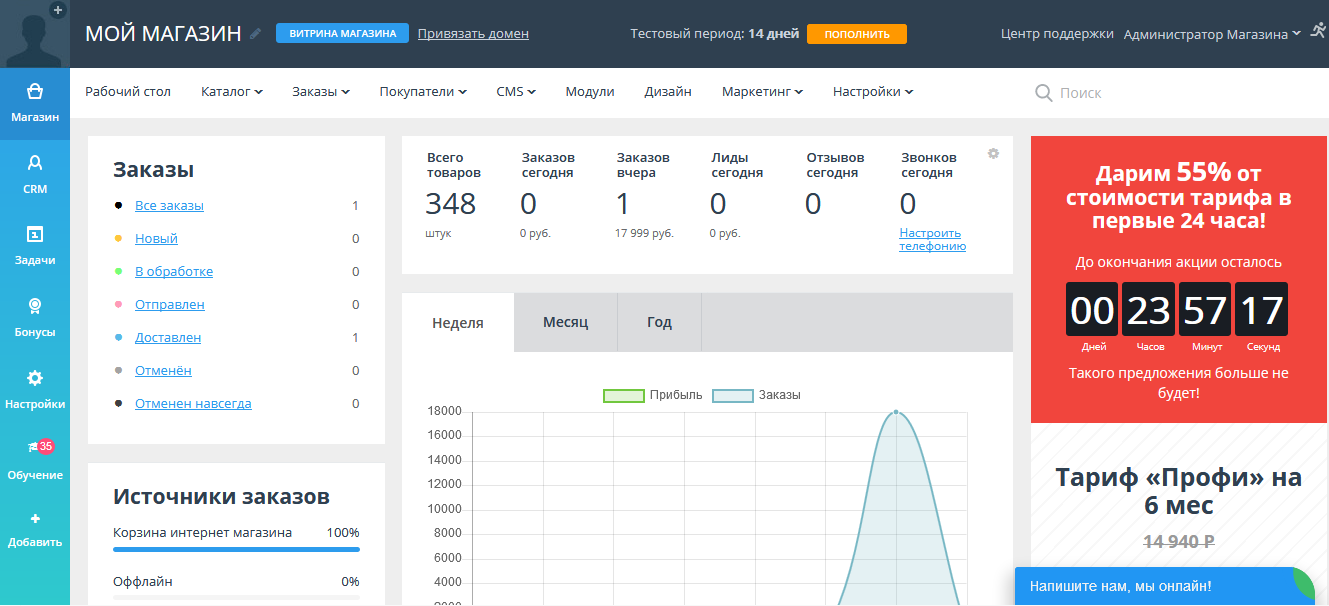Image resolution: width=1329 pixels, height=606 pixels.
Task: Switch to the Месяц chart tab
Action: coord(565,323)
